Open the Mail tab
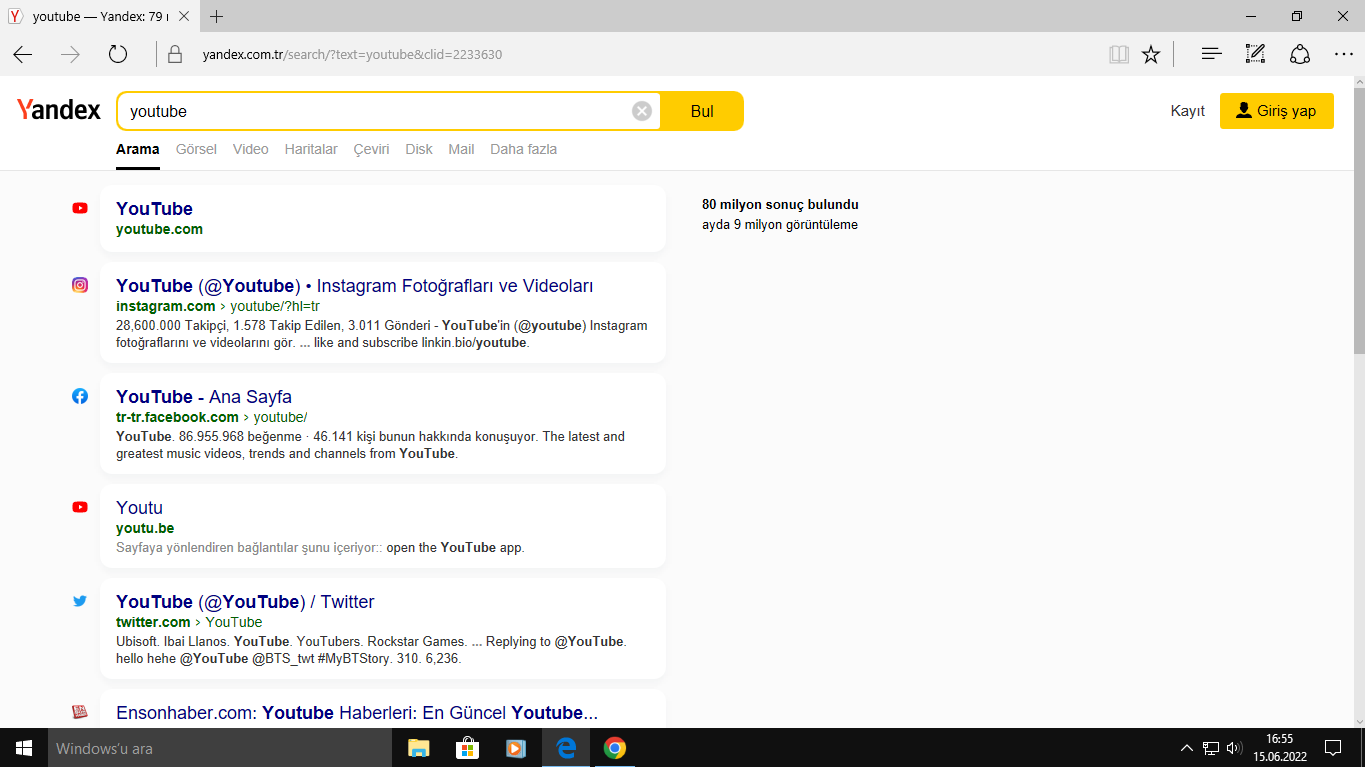This screenshot has height=767, width=1365. (461, 149)
